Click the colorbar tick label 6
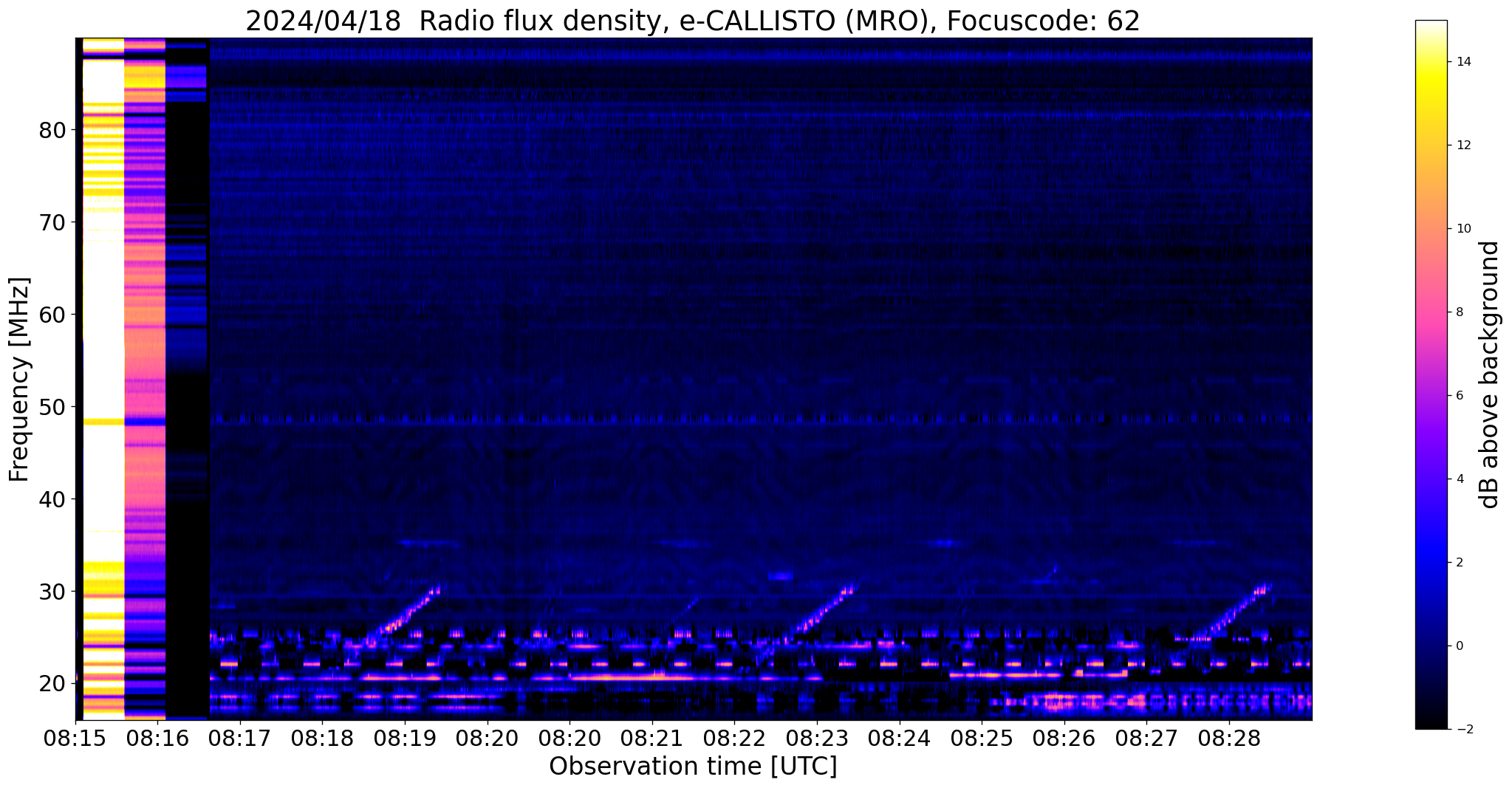1512x788 pixels. click(1459, 396)
